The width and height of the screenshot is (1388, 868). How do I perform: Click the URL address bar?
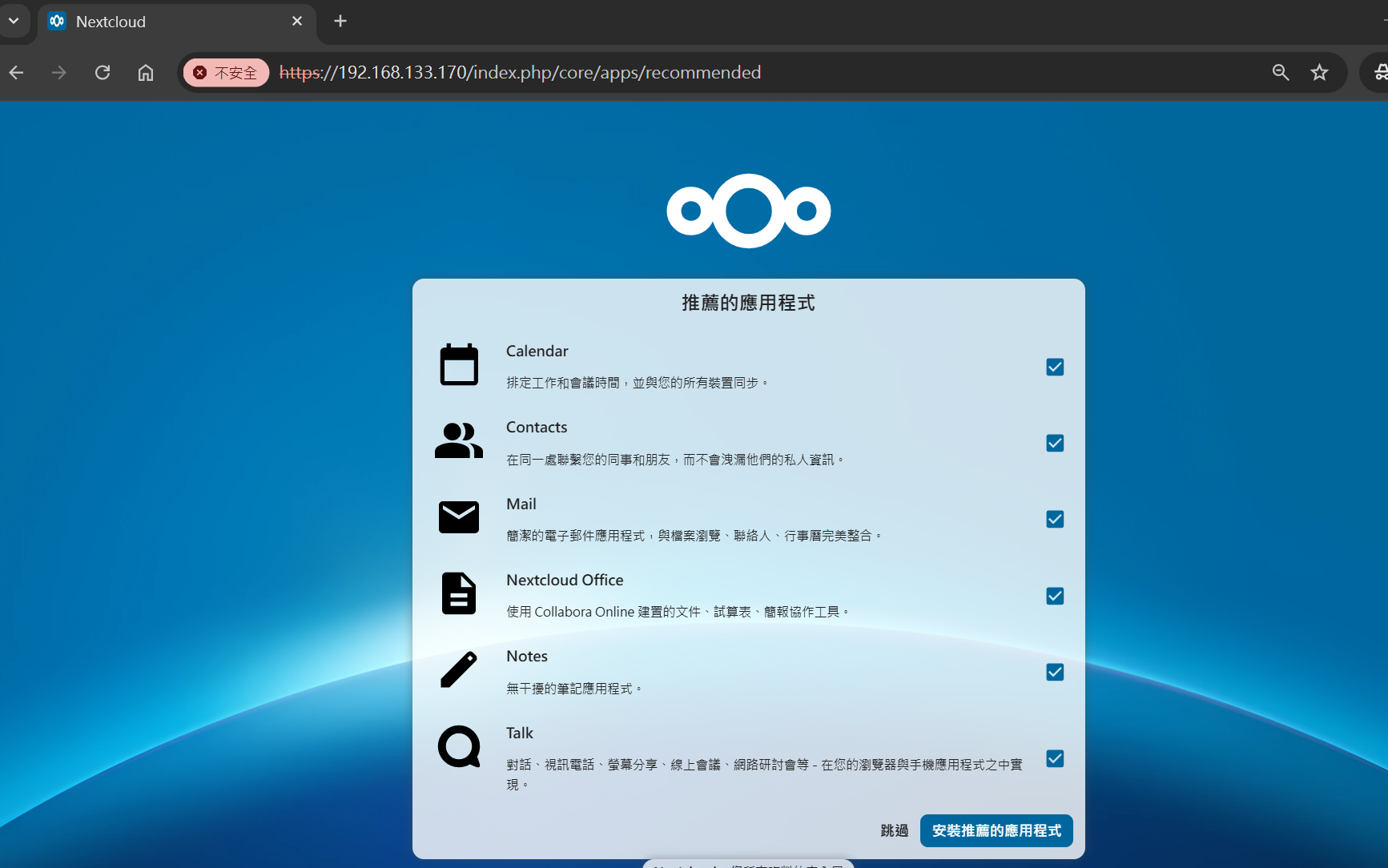point(721,73)
